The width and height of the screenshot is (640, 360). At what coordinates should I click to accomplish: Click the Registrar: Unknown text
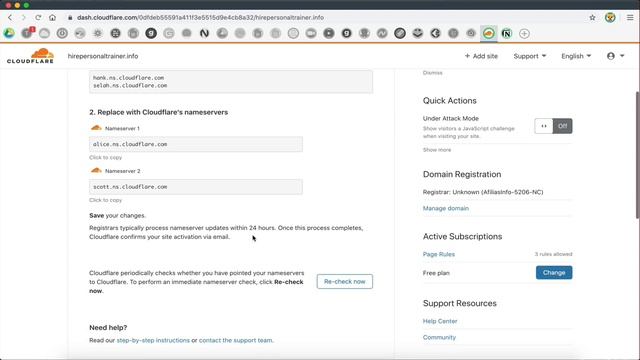pos(483,192)
